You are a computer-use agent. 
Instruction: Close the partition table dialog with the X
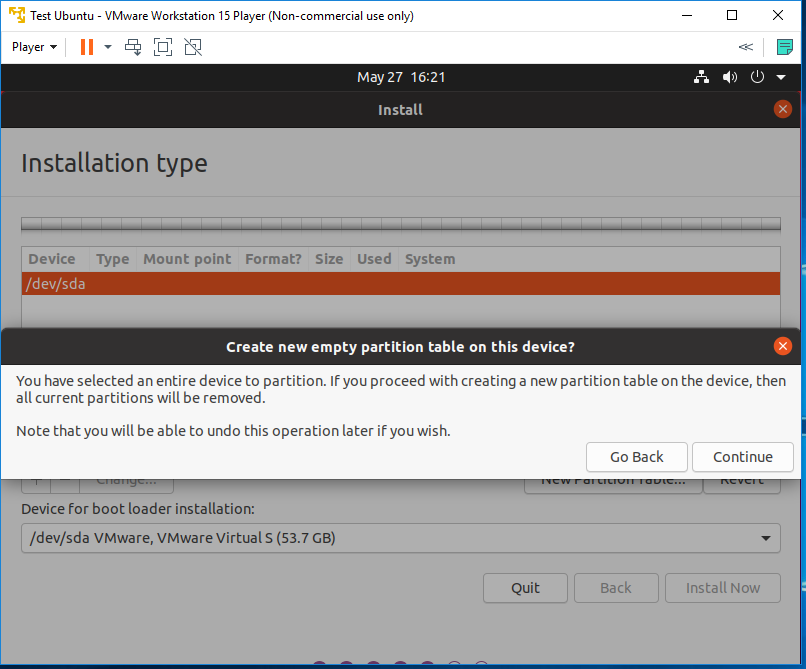(x=782, y=346)
